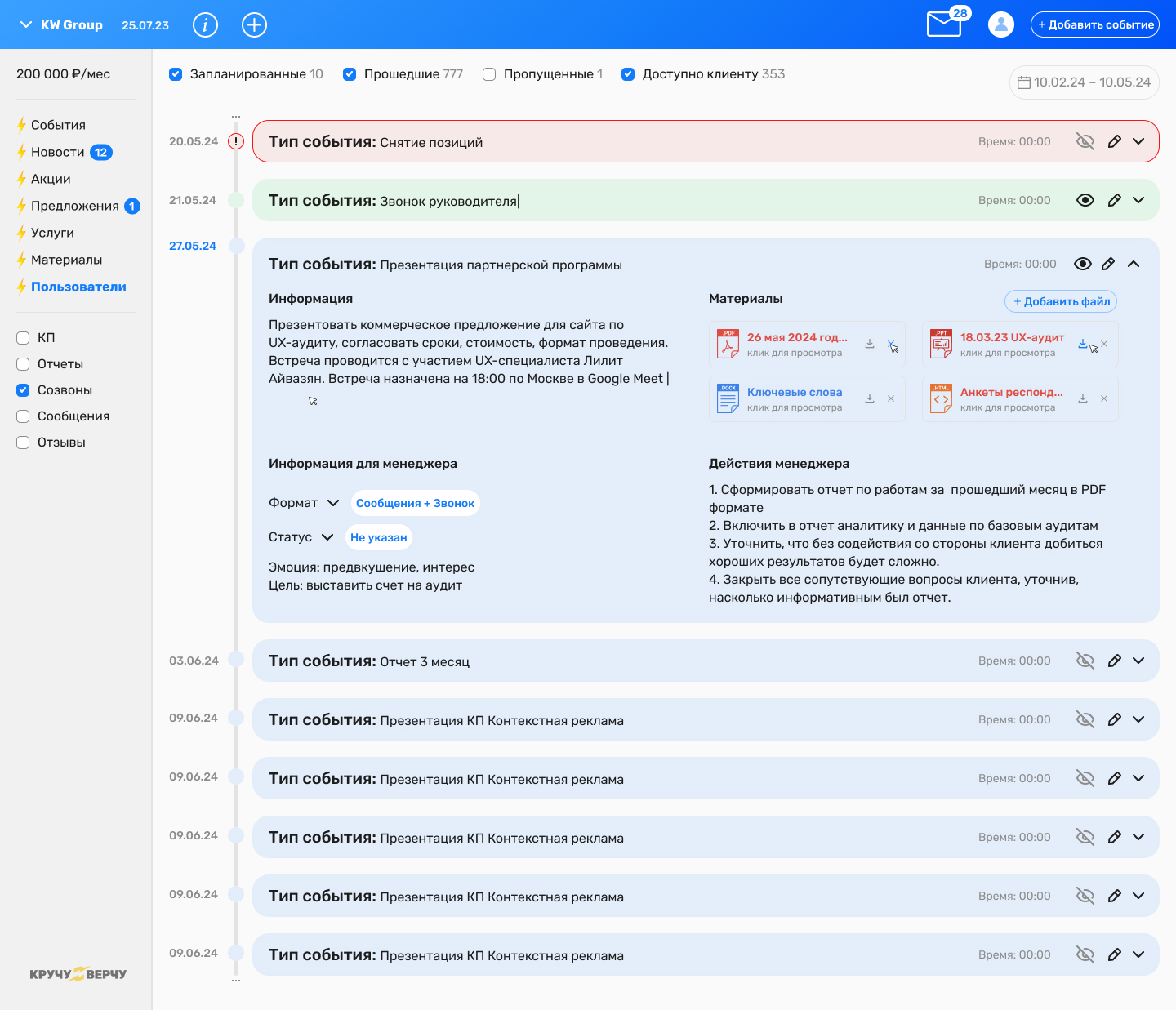Image resolution: width=1176 pixels, height=1010 pixels.
Task: Uncheck the Запланированные filter checkbox
Action: (x=176, y=74)
